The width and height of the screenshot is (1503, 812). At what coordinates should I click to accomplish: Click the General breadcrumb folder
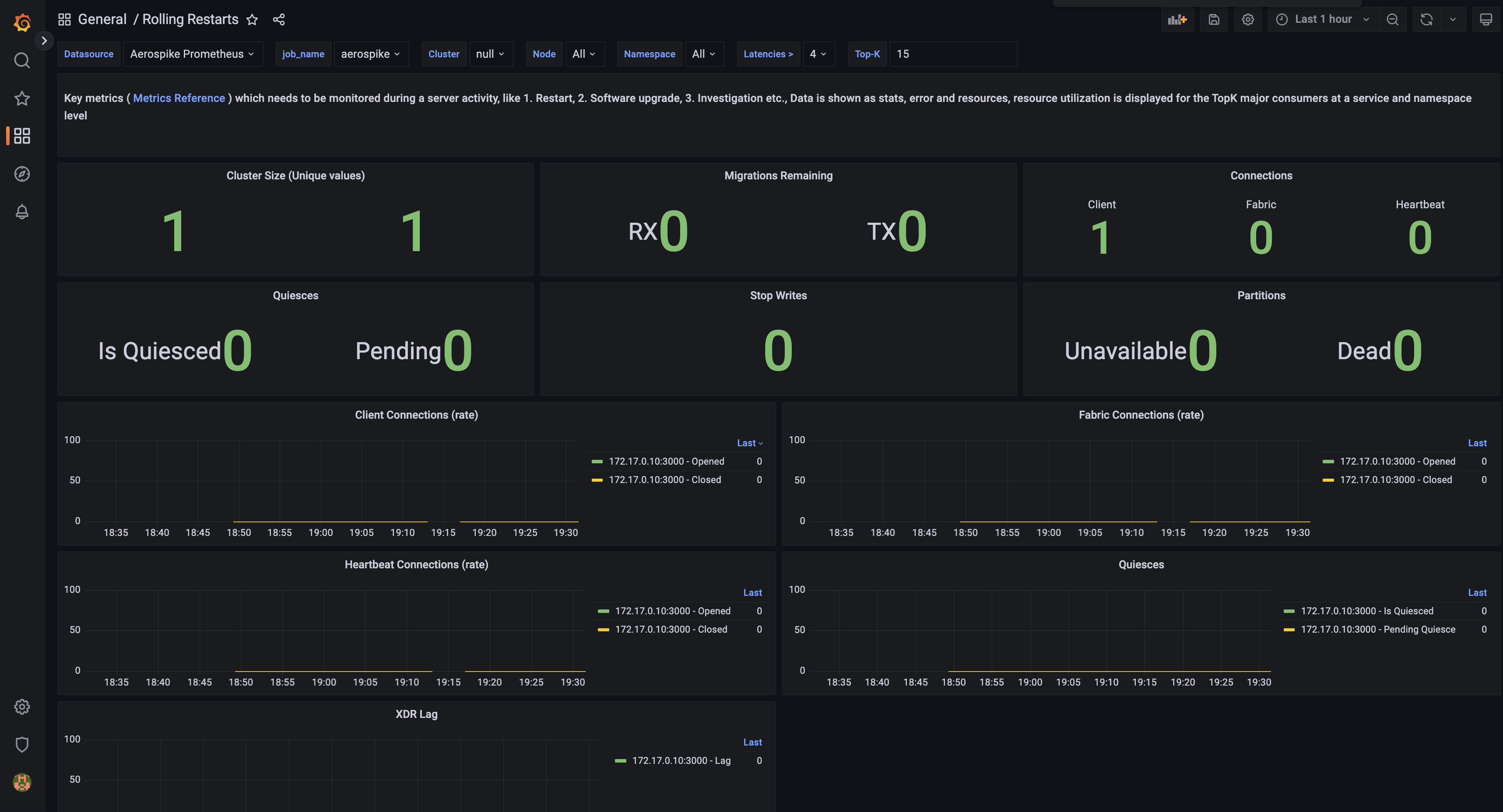click(102, 20)
